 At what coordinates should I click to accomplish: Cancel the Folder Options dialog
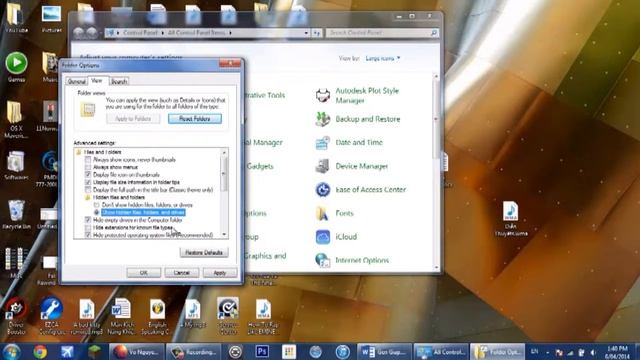(x=182, y=273)
